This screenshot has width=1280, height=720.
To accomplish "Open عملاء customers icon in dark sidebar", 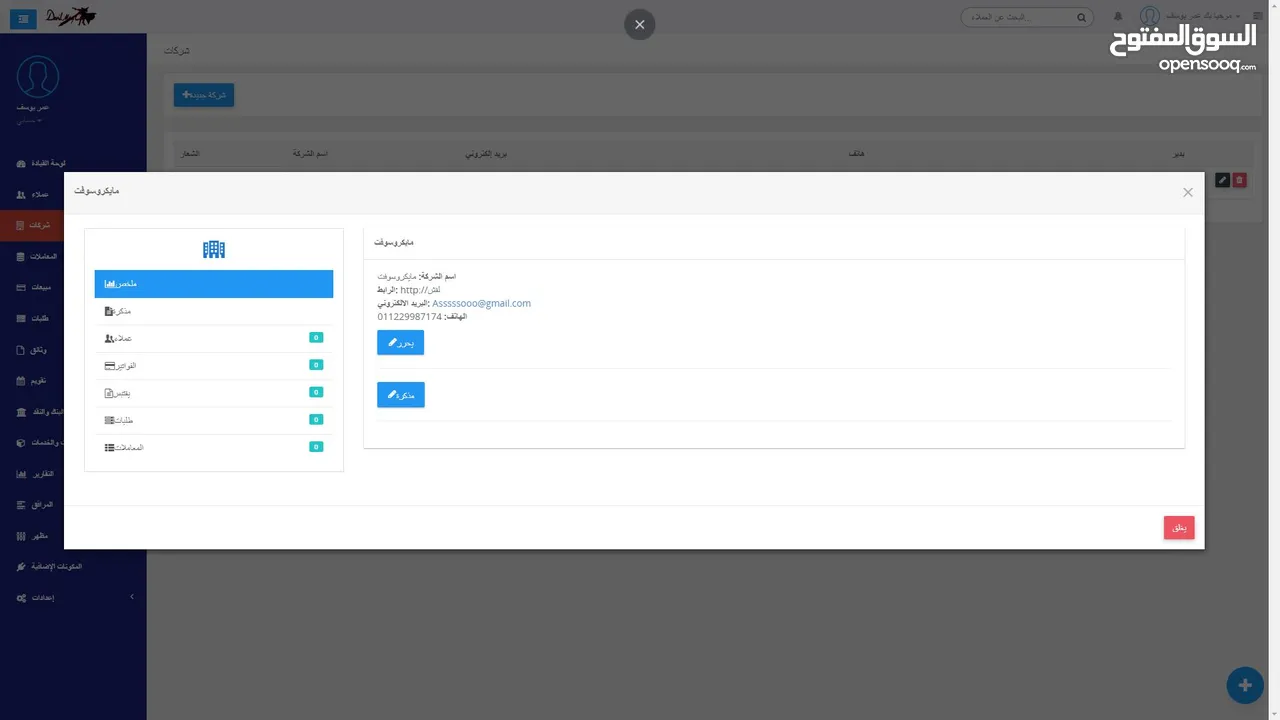I will point(22,194).
